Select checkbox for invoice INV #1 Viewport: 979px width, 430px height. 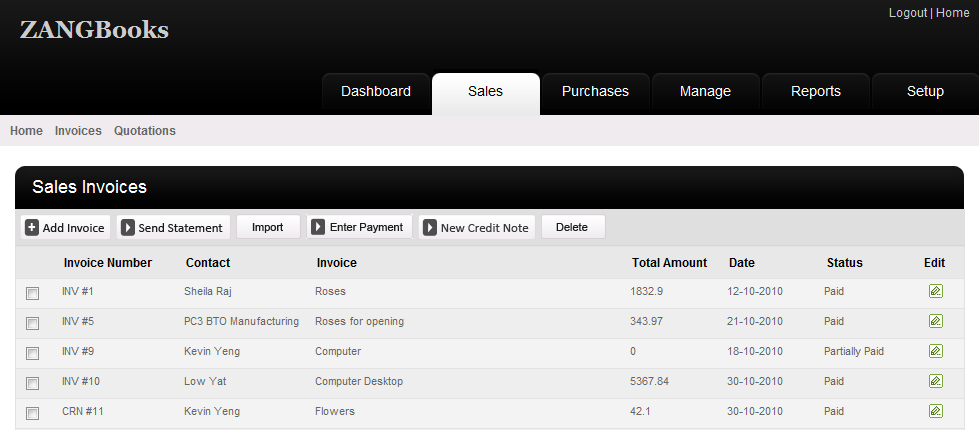pyautogui.click(x=33, y=293)
